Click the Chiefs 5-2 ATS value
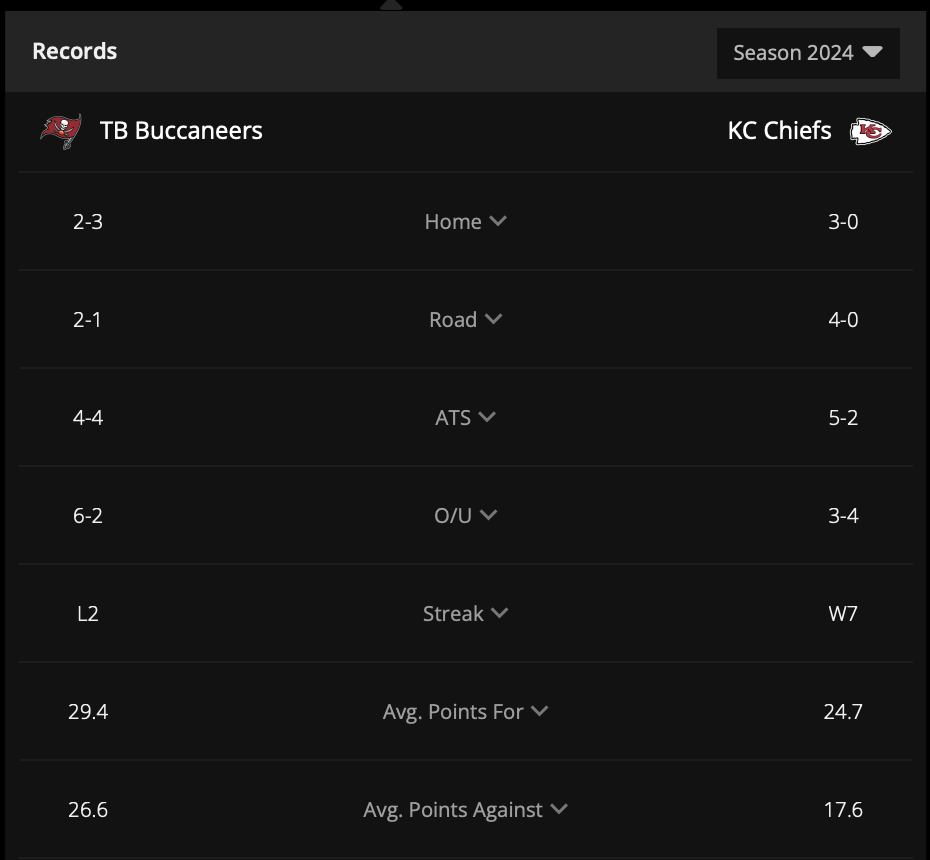The width and height of the screenshot is (930, 860). (x=843, y=418)
